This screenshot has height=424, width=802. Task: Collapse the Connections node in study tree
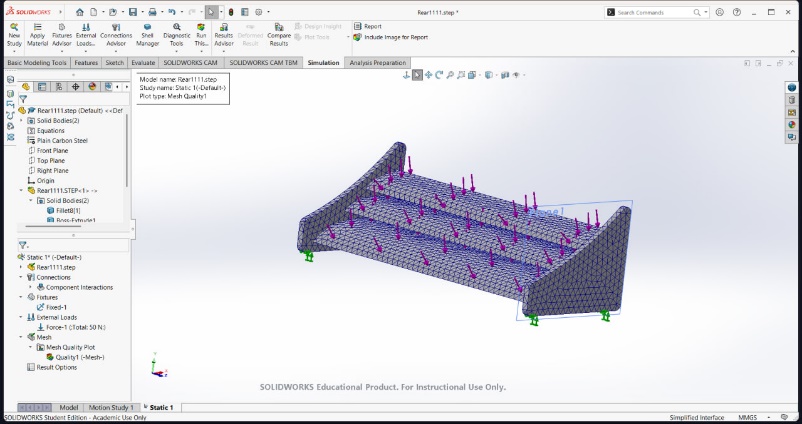pos(21,277)
